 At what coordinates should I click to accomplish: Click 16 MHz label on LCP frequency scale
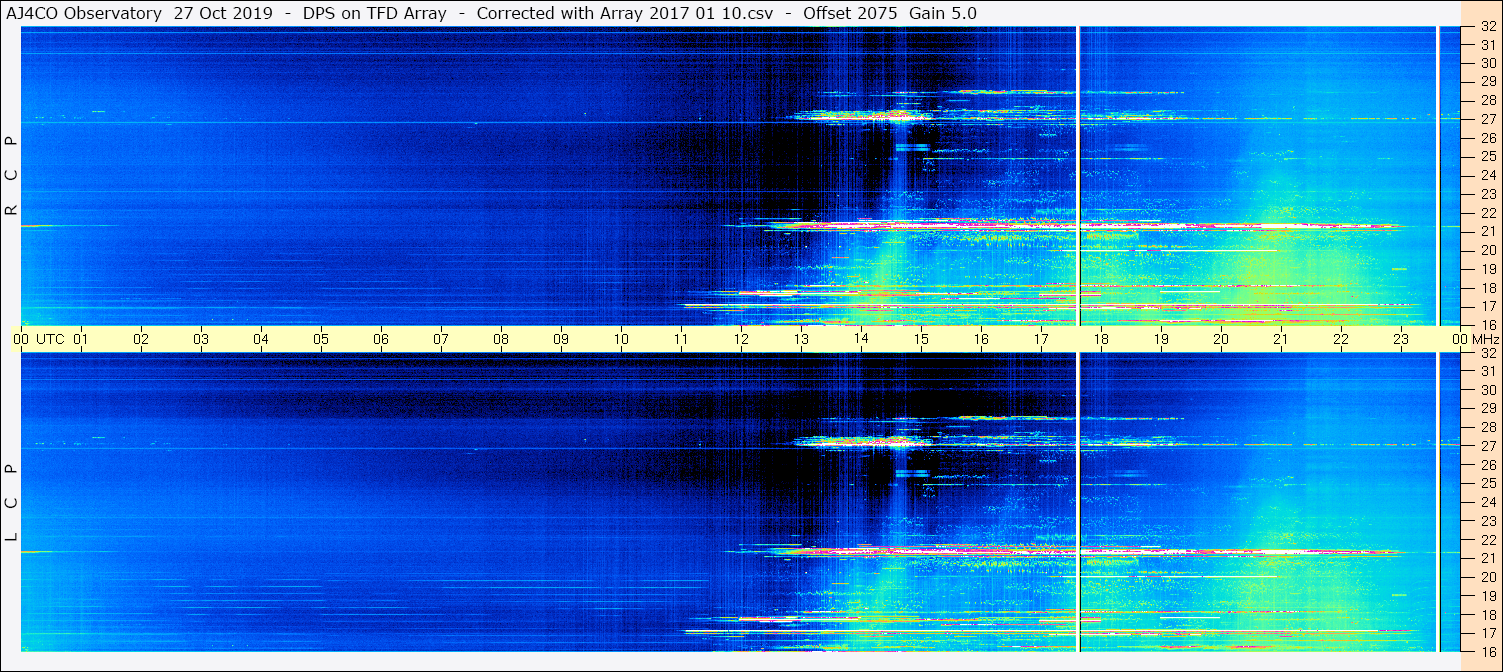[1488, 652]
